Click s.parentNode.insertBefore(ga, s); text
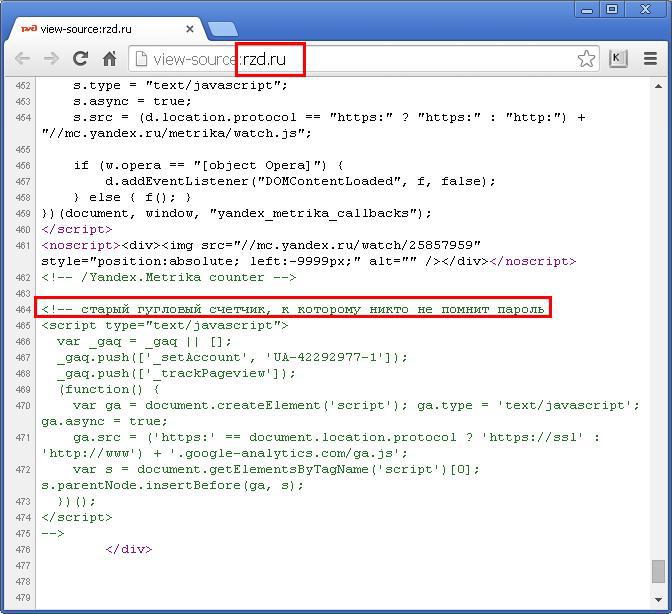 (172, 485)
